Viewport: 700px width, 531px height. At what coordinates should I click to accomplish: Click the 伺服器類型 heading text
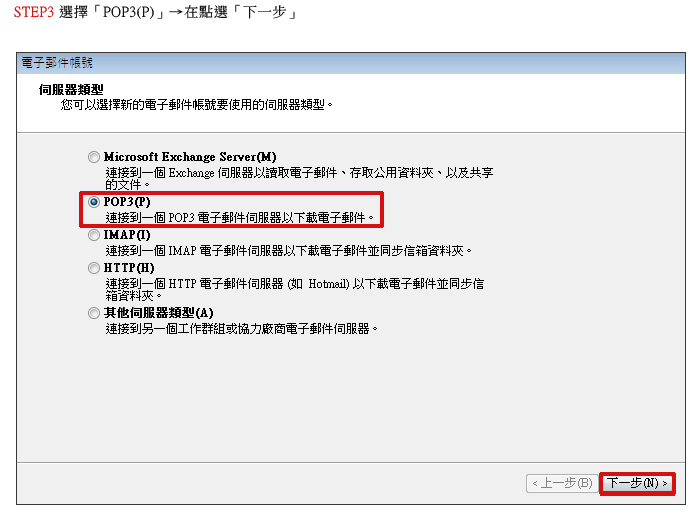pos(71,90)
